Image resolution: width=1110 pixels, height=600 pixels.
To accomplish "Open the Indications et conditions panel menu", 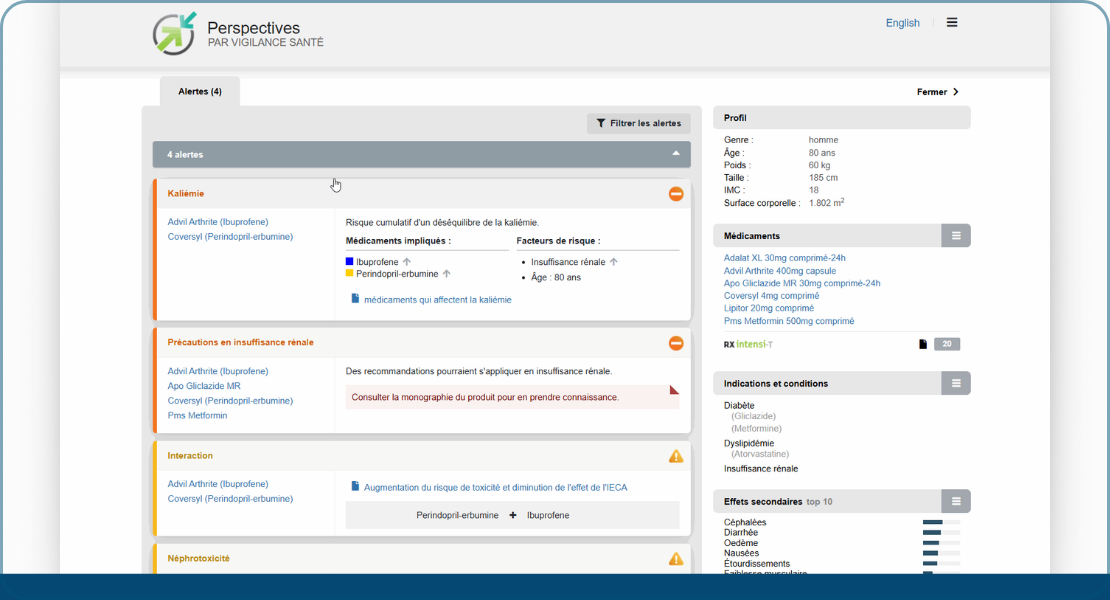I will coord(956,383).
